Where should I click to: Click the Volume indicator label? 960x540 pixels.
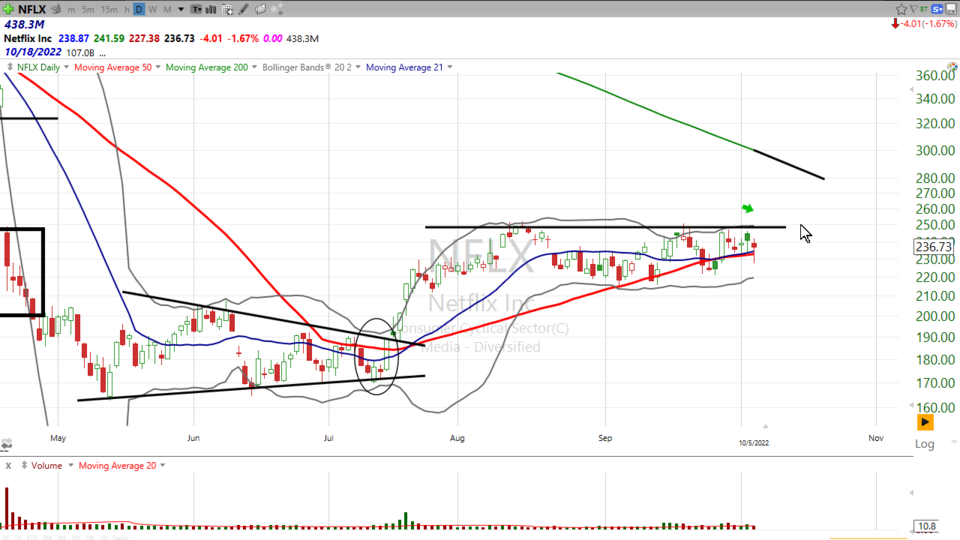[47, 466]
